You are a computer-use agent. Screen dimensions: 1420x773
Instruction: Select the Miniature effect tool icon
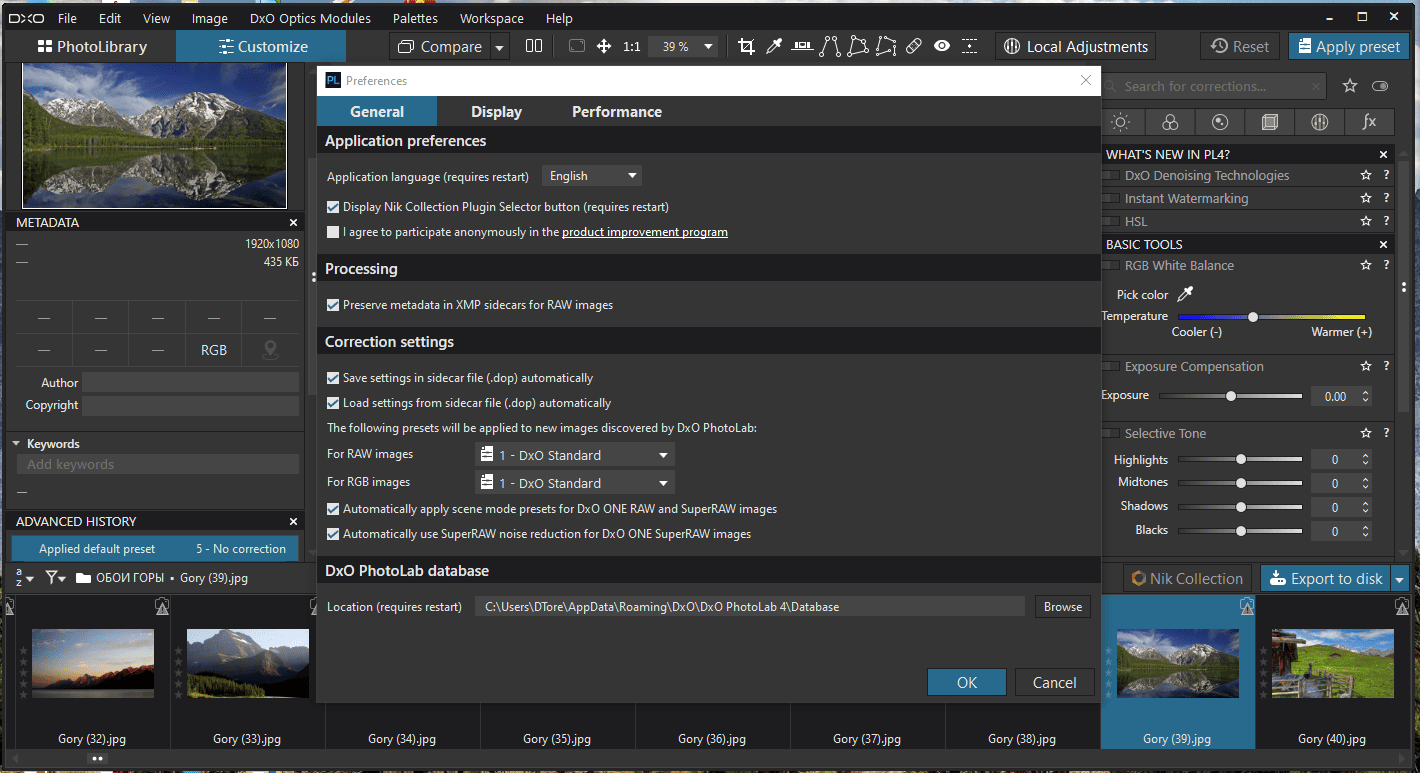click(x=970, y=46)
